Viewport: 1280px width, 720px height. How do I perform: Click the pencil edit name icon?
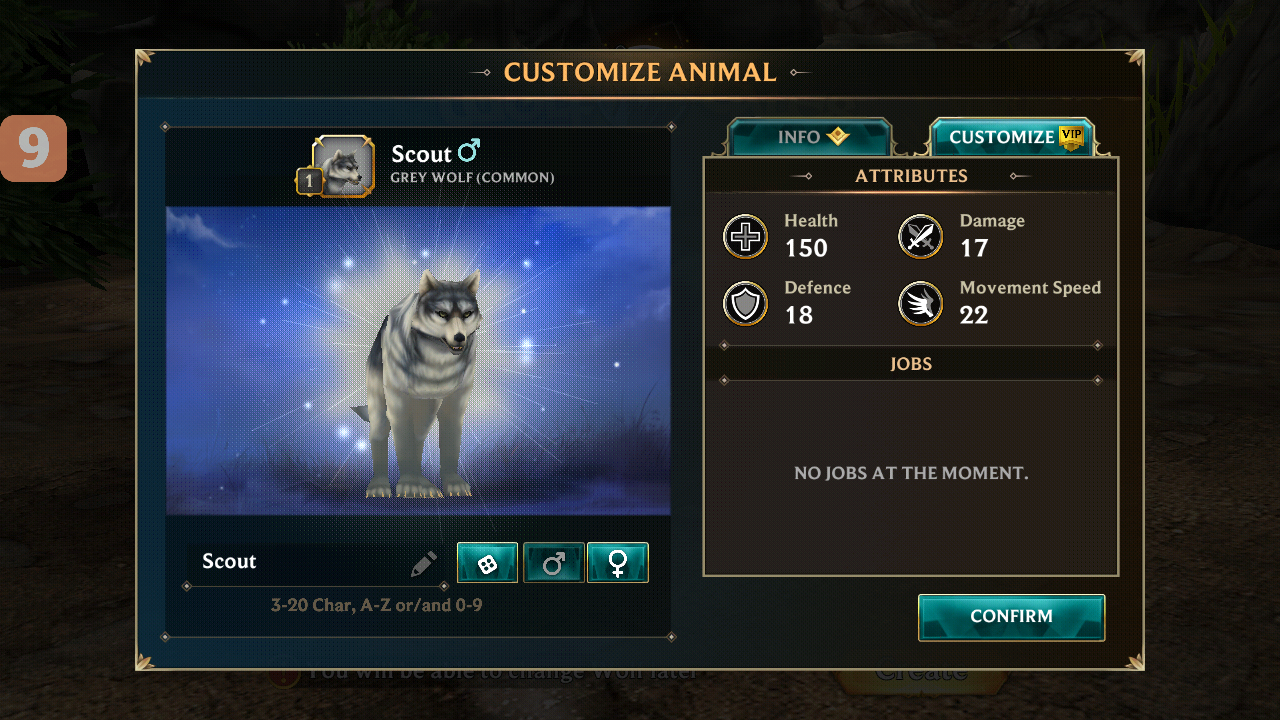pos(424,564)
